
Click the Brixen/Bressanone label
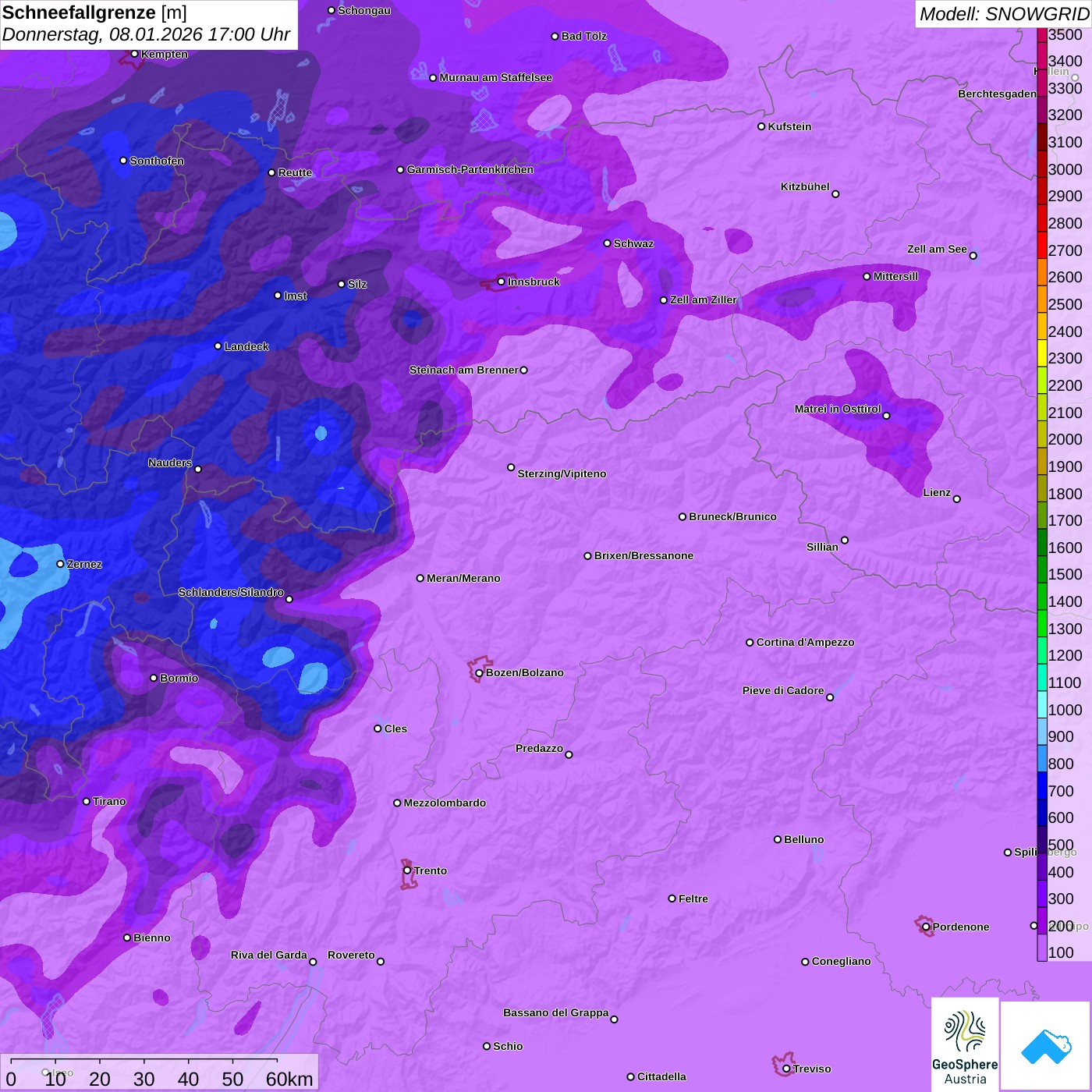[644, 555]
